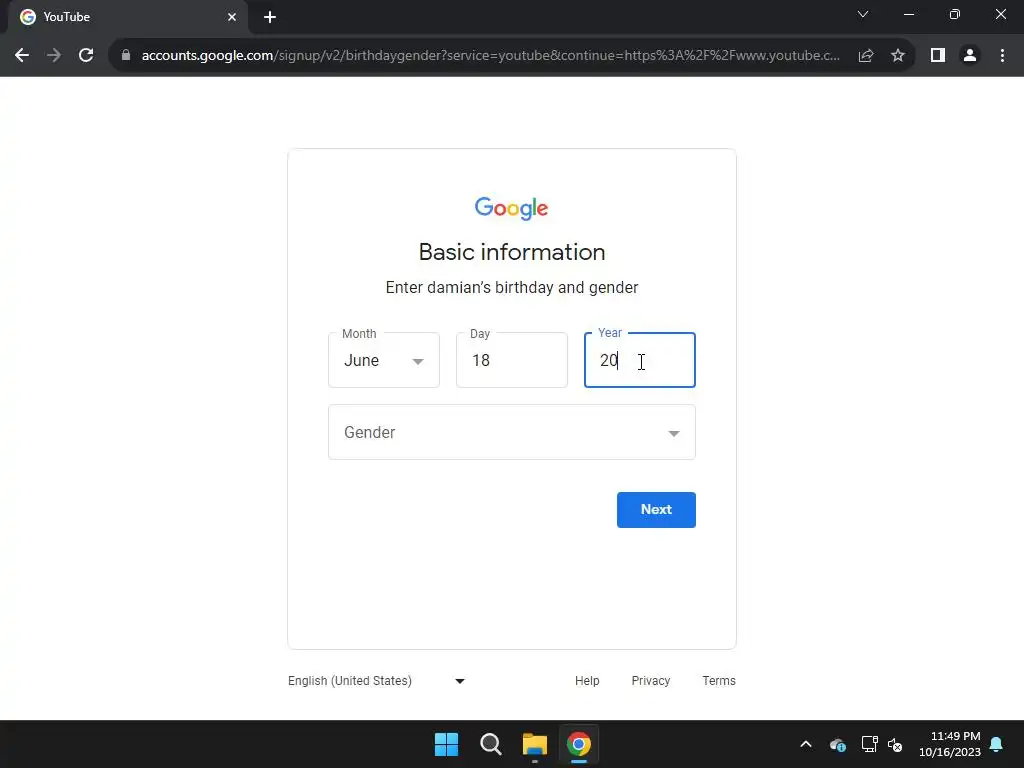
Task: Focus the Day field containing 18
Action: click(511, 360)
